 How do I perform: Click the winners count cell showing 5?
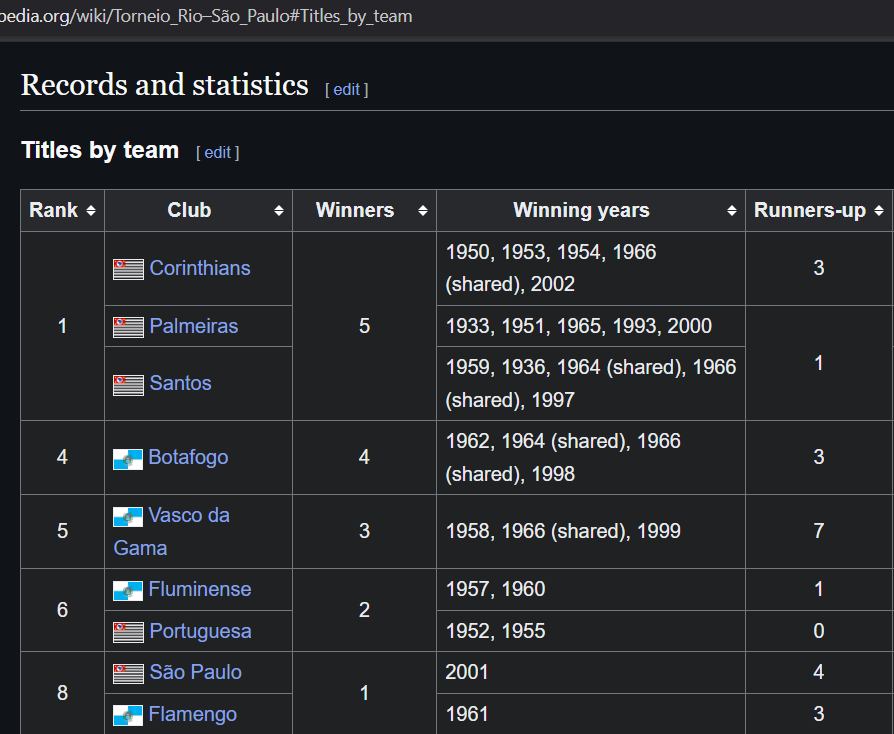point(364,326)
